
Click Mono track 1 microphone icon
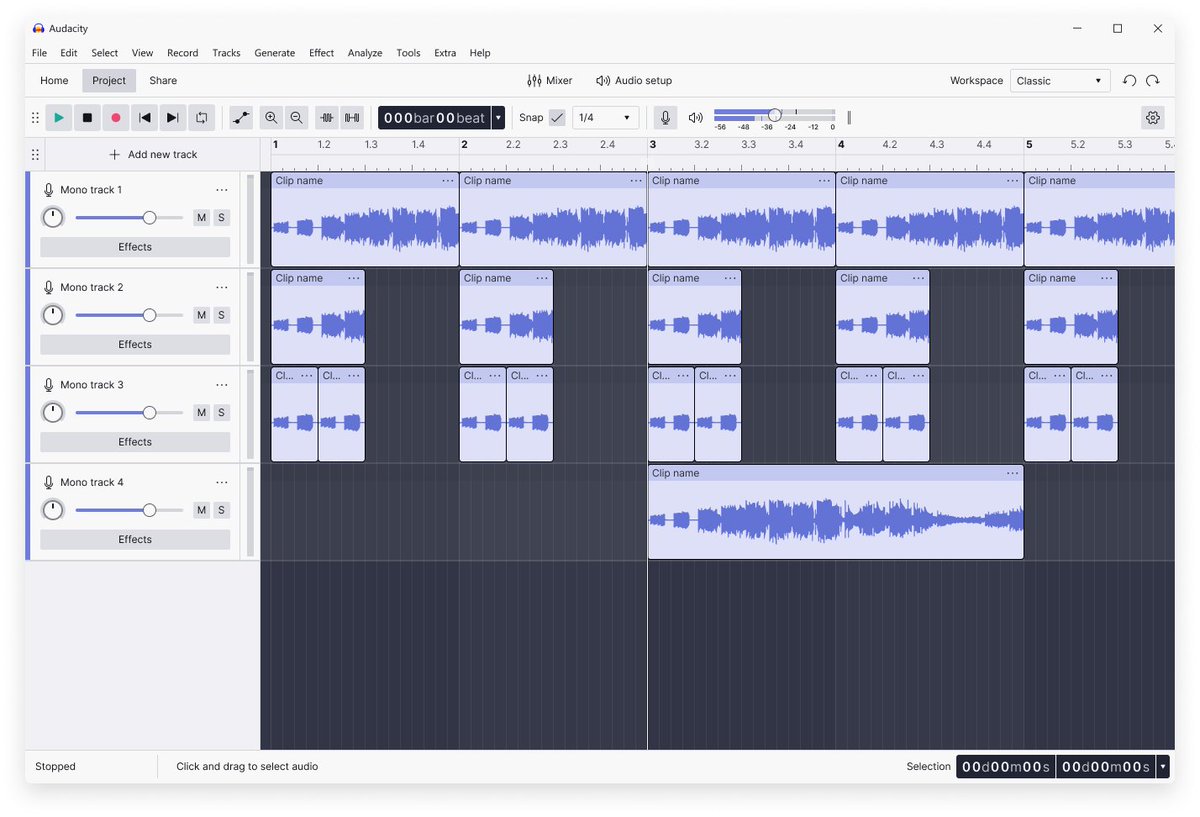tap(48, 190)
